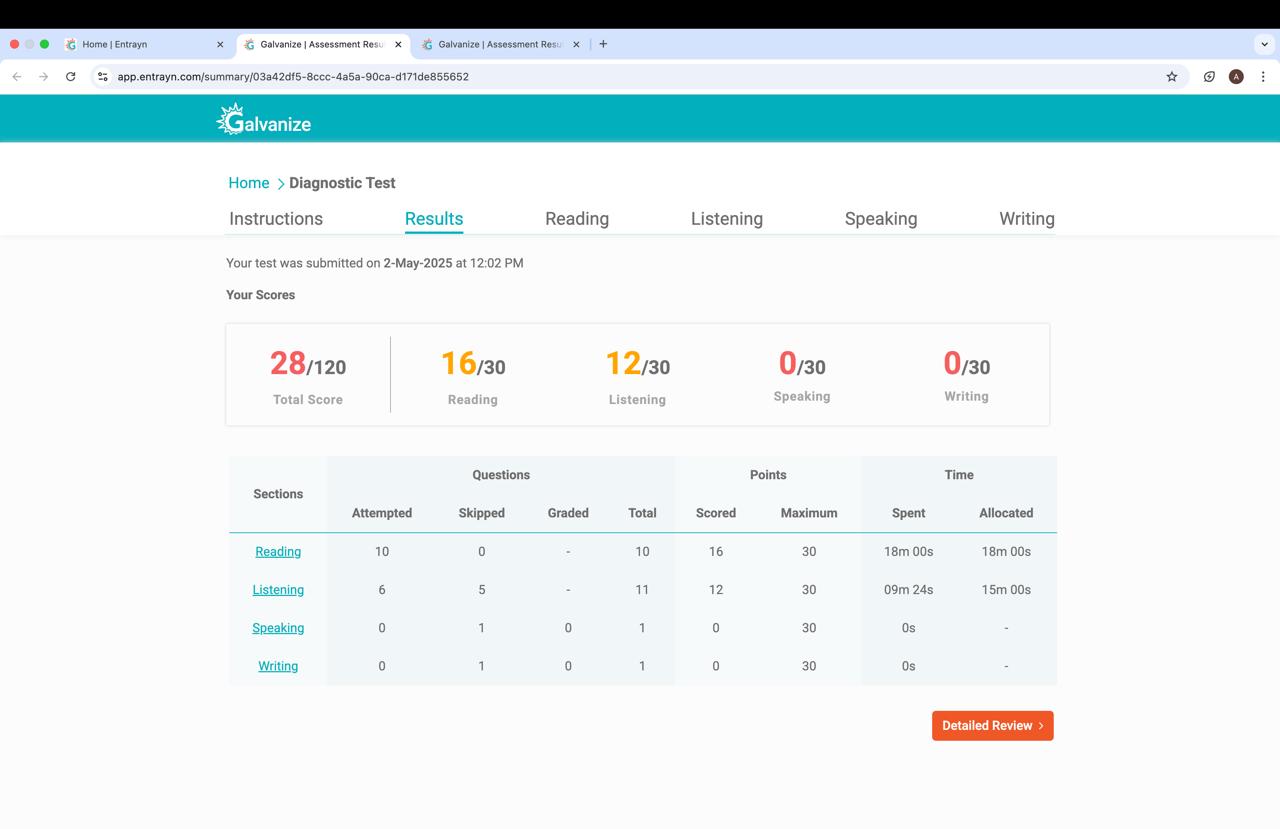This screenshot has width=1280, height=829.
Task: Click the Galvanize logo in the header
Action: click(264, 119)
